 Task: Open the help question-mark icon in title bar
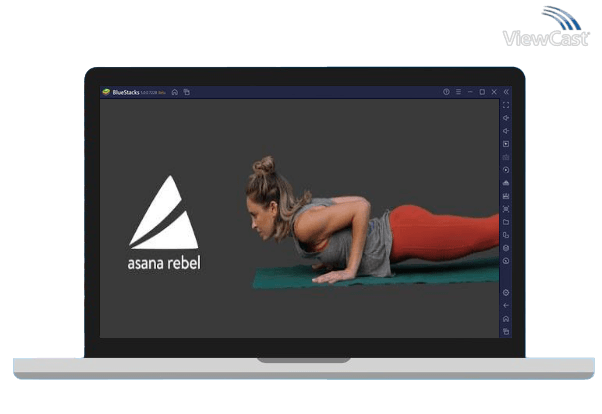point(446,92)
